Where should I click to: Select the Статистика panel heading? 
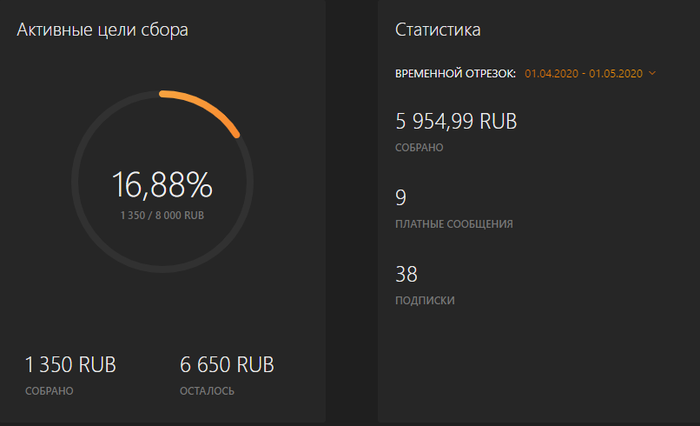(438, 30)
